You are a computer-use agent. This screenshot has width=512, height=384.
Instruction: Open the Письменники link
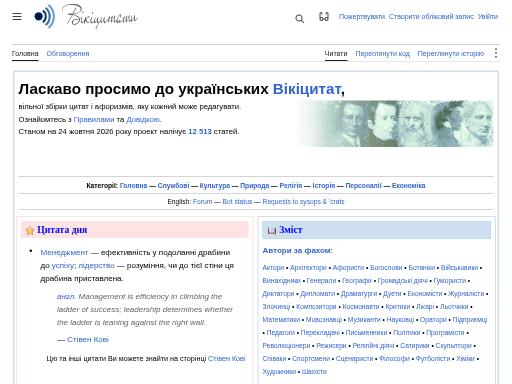click(366, 333)
